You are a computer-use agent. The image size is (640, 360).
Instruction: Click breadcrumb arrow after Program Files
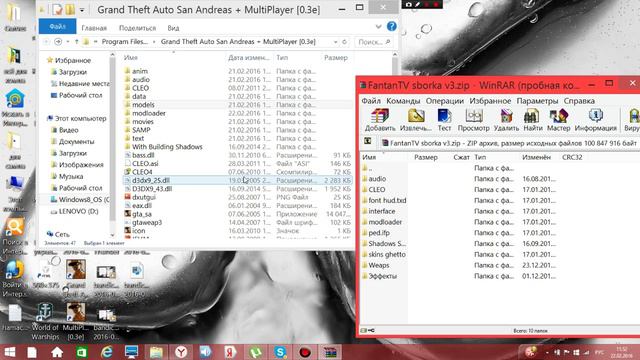(x=154, y=42)
